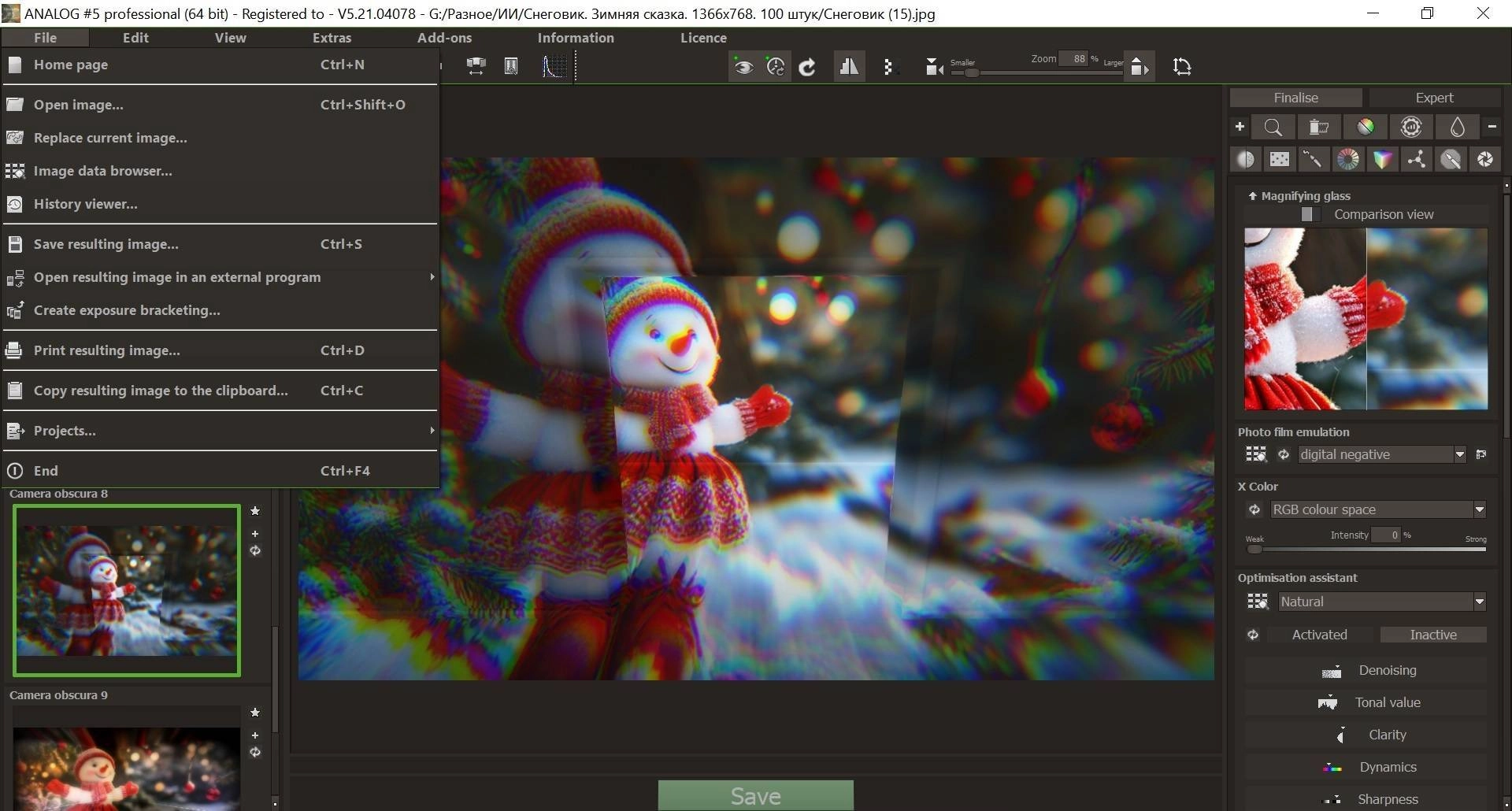Select the colour wheel tool icon
1512x811 pixels.
[1347, 159]
